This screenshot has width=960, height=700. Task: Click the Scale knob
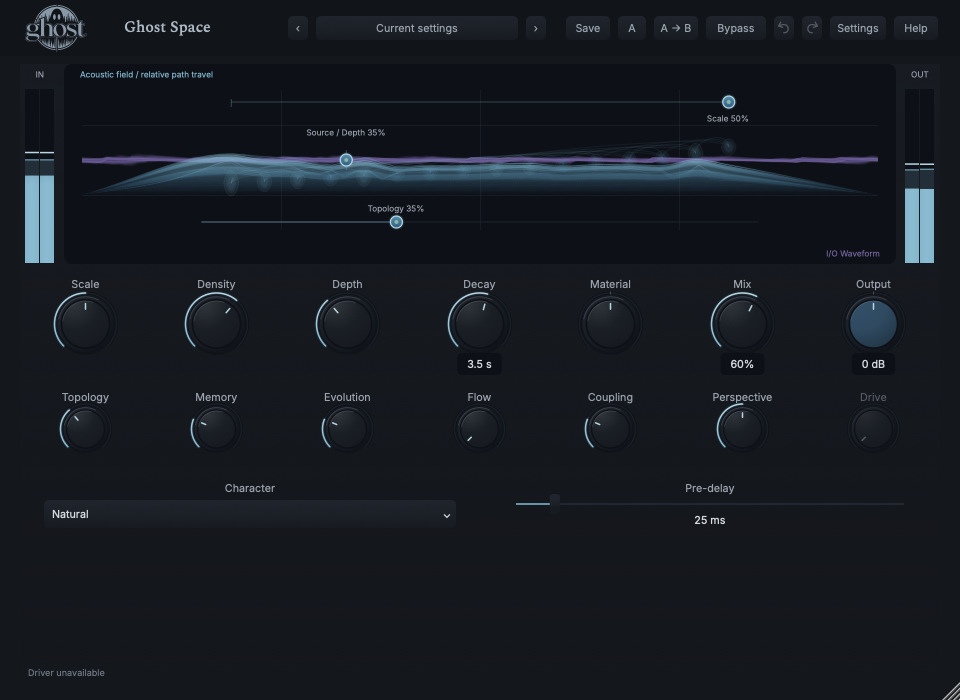tap(85, 323)
